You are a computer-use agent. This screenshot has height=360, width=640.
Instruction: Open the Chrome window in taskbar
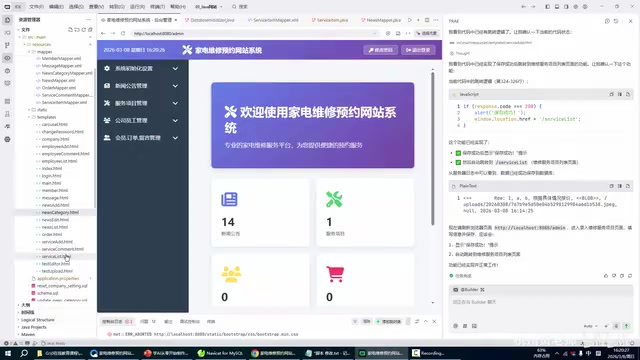[273, 353]
